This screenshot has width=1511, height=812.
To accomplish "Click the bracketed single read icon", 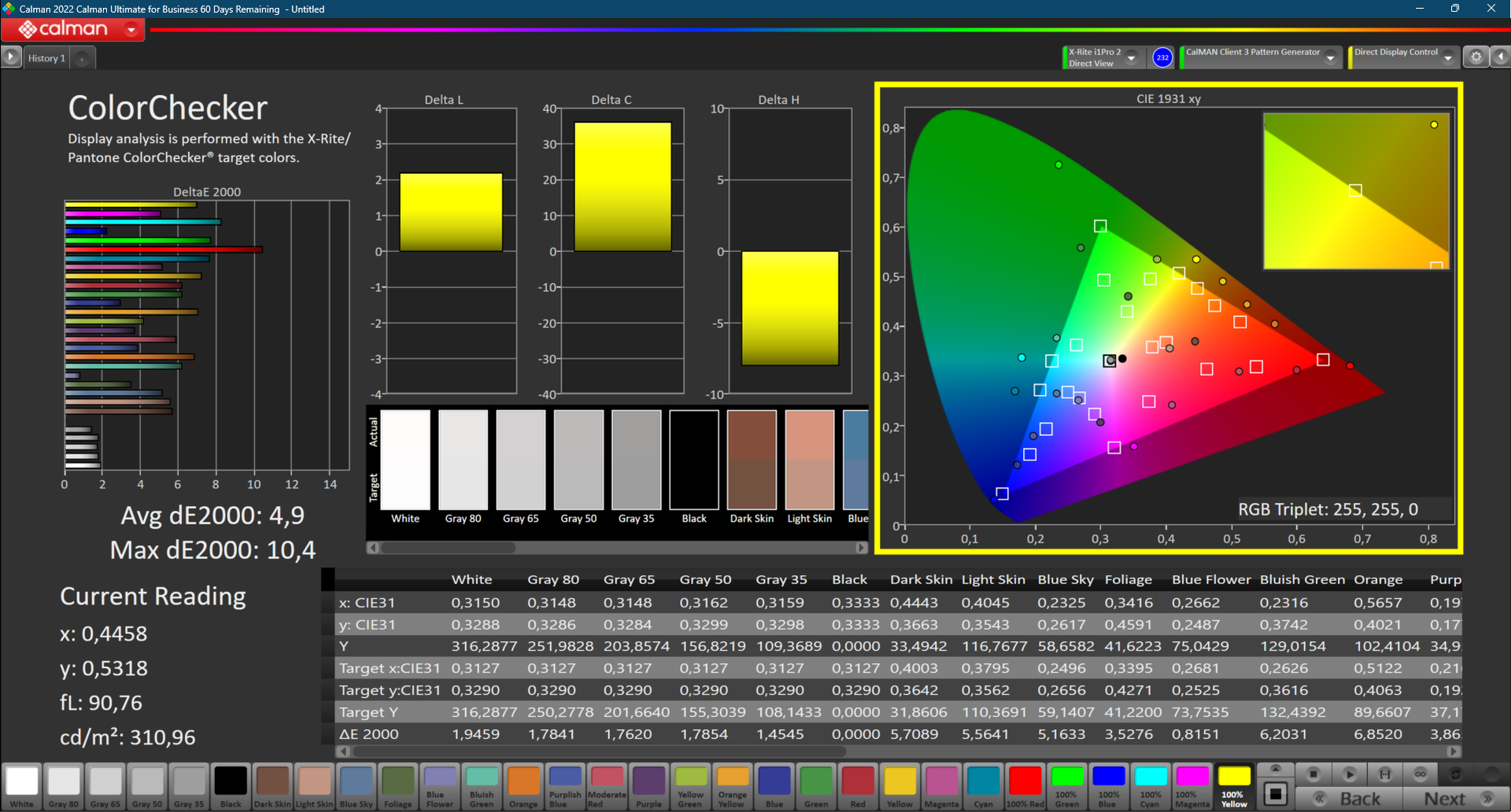I will (1385, 774).
